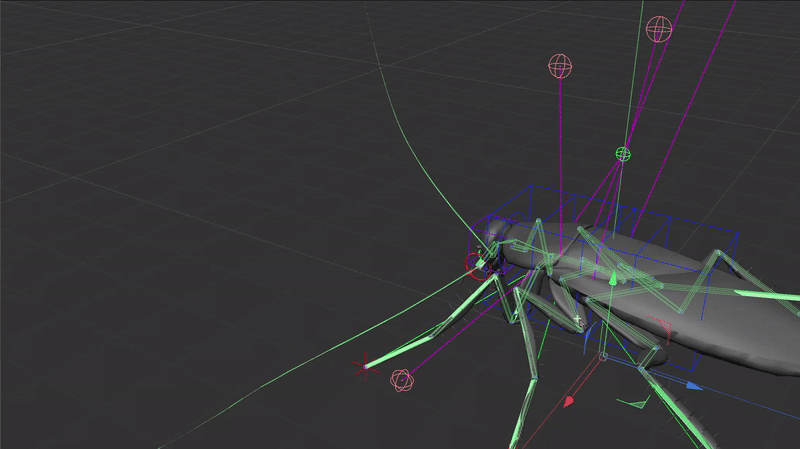The height and width of the screenshot is (449, 800).
Task: Grab the red X-axis arrow of move gizmo
Action: 569,401
